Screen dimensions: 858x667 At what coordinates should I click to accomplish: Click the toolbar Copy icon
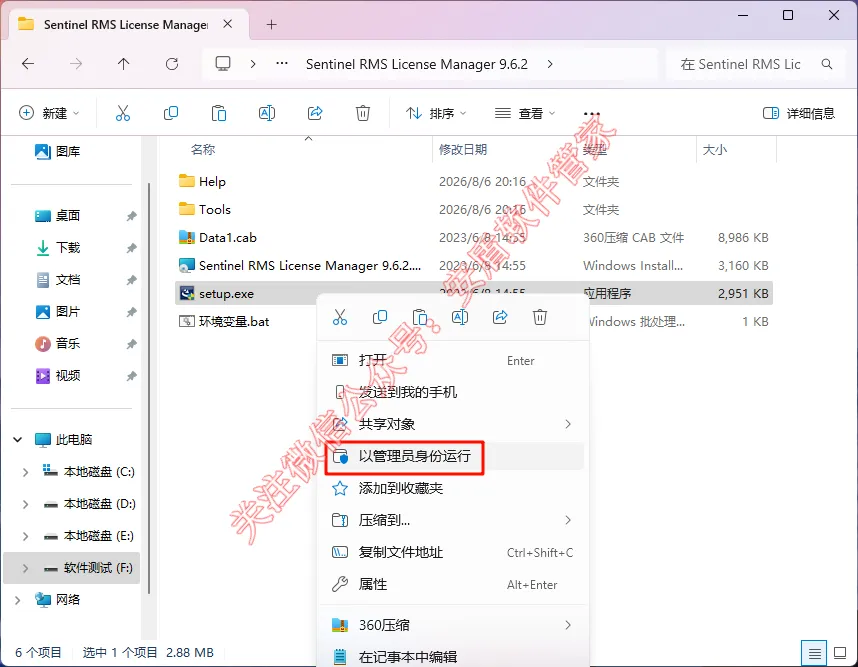pos(171,113)
